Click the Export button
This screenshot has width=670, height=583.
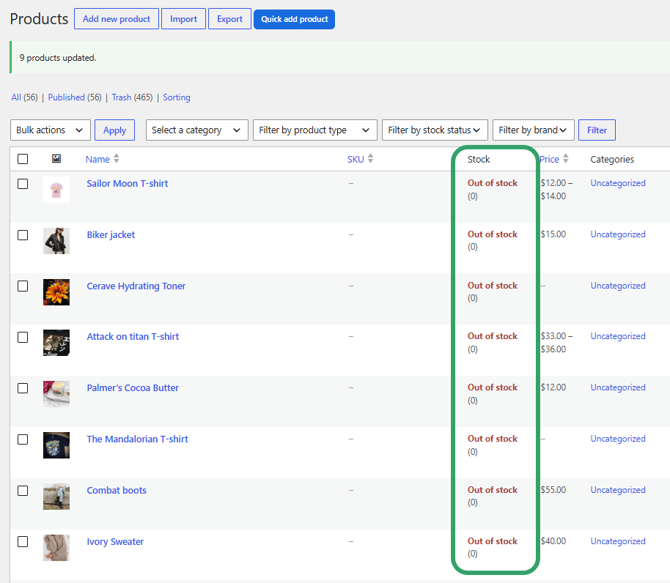click(229, 19)
